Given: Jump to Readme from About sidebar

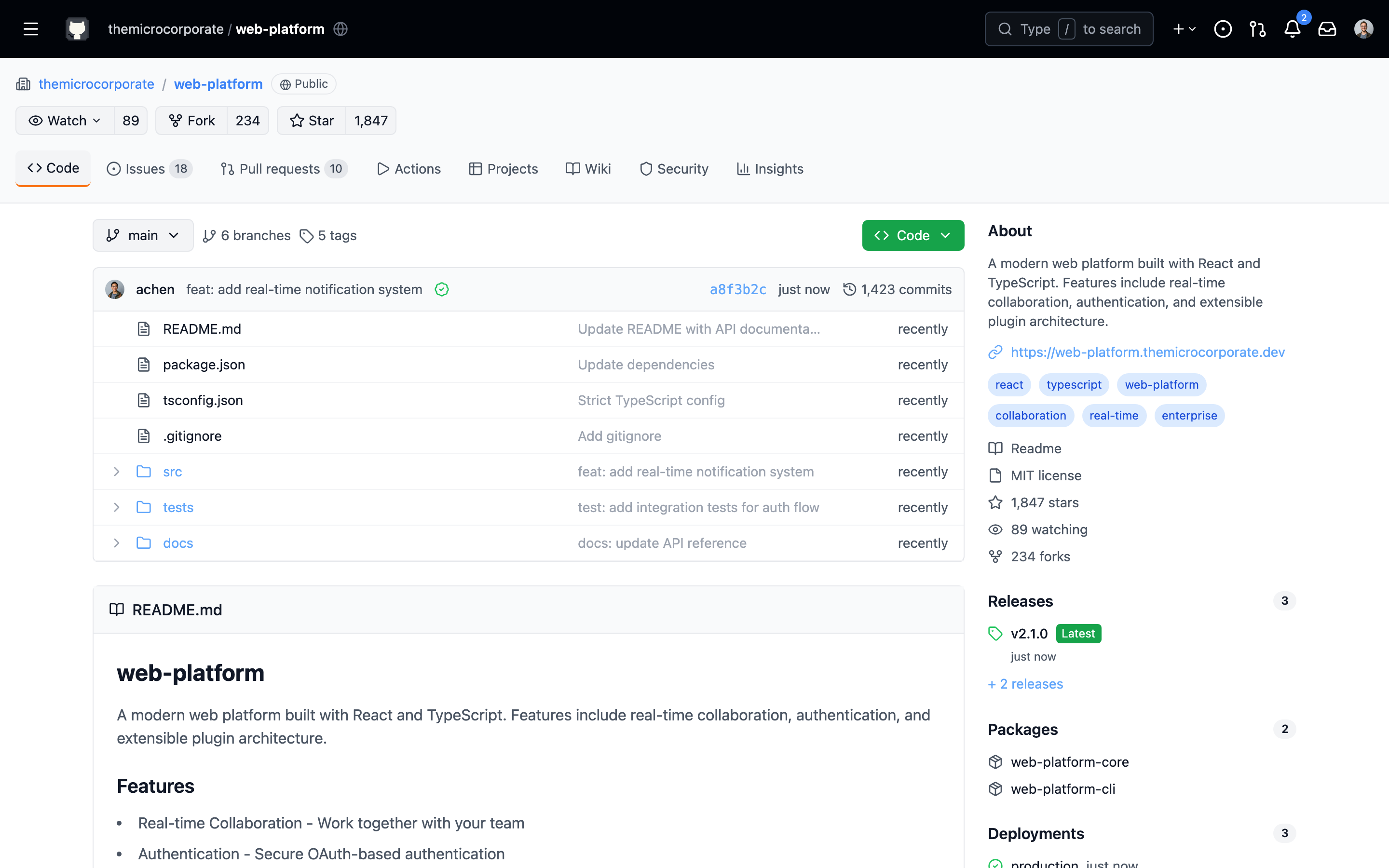Looking at the screenshot, I should coord(1024,448).
